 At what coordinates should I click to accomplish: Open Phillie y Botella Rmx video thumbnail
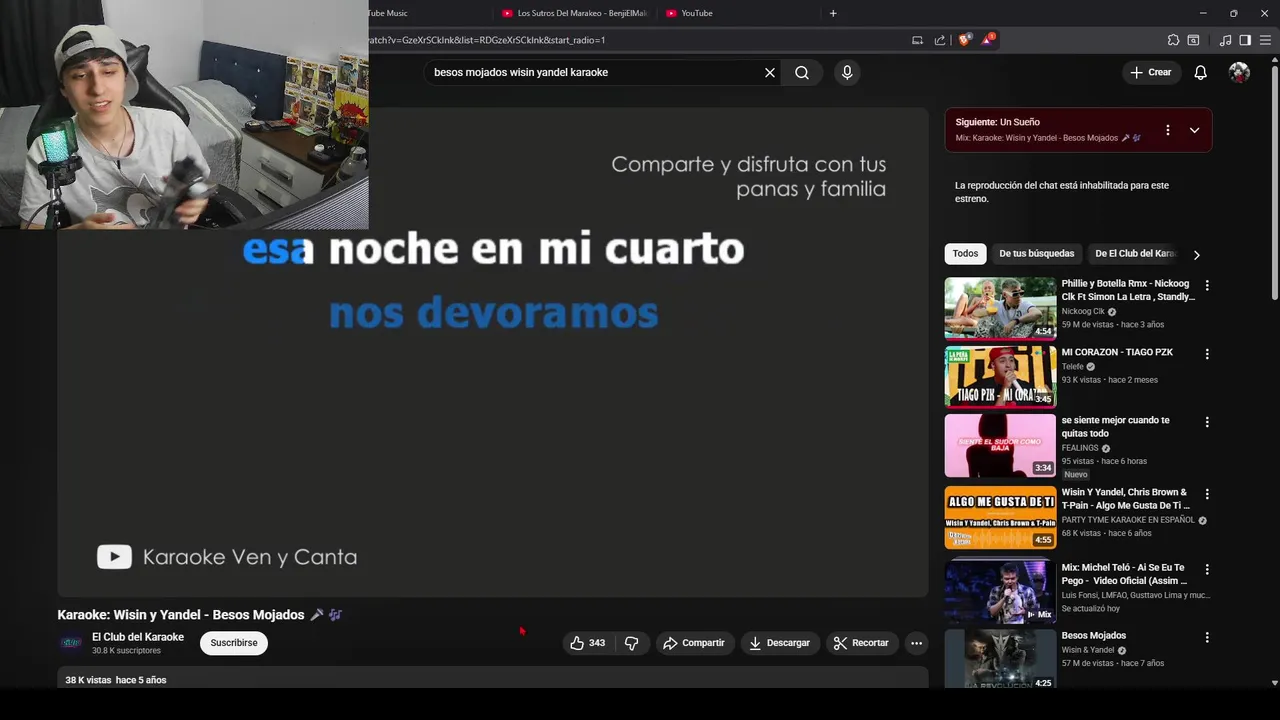click(x=1000, y=308)
